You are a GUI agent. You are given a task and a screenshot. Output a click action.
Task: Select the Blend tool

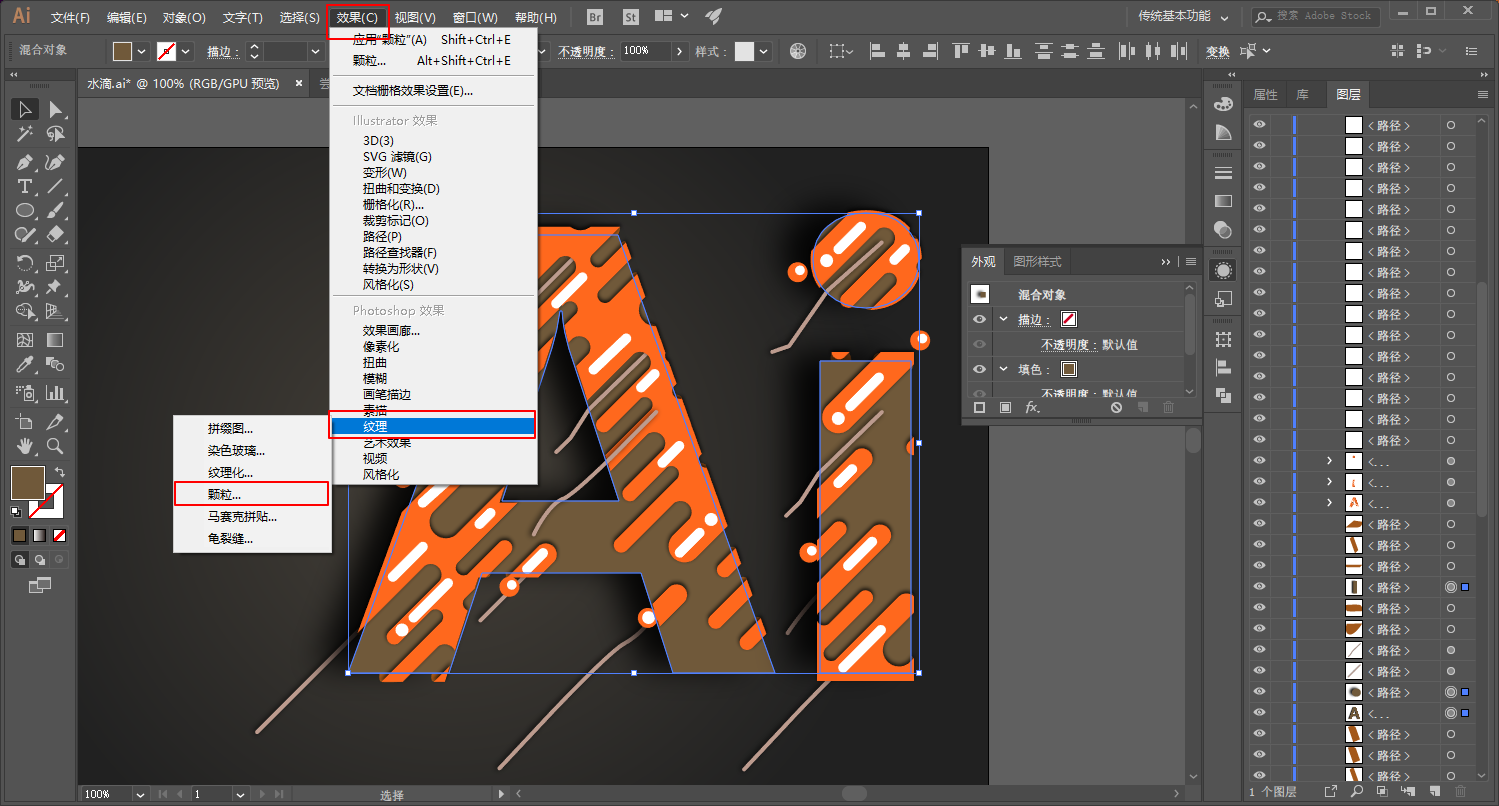point(56,365)
